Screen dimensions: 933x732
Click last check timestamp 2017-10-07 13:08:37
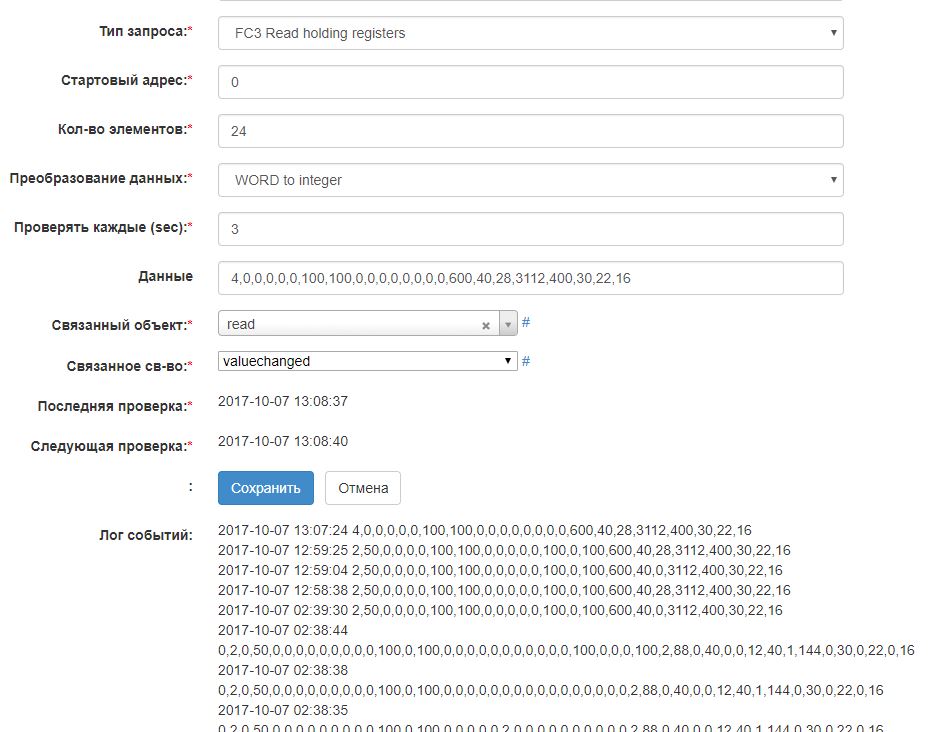(283, 401)
